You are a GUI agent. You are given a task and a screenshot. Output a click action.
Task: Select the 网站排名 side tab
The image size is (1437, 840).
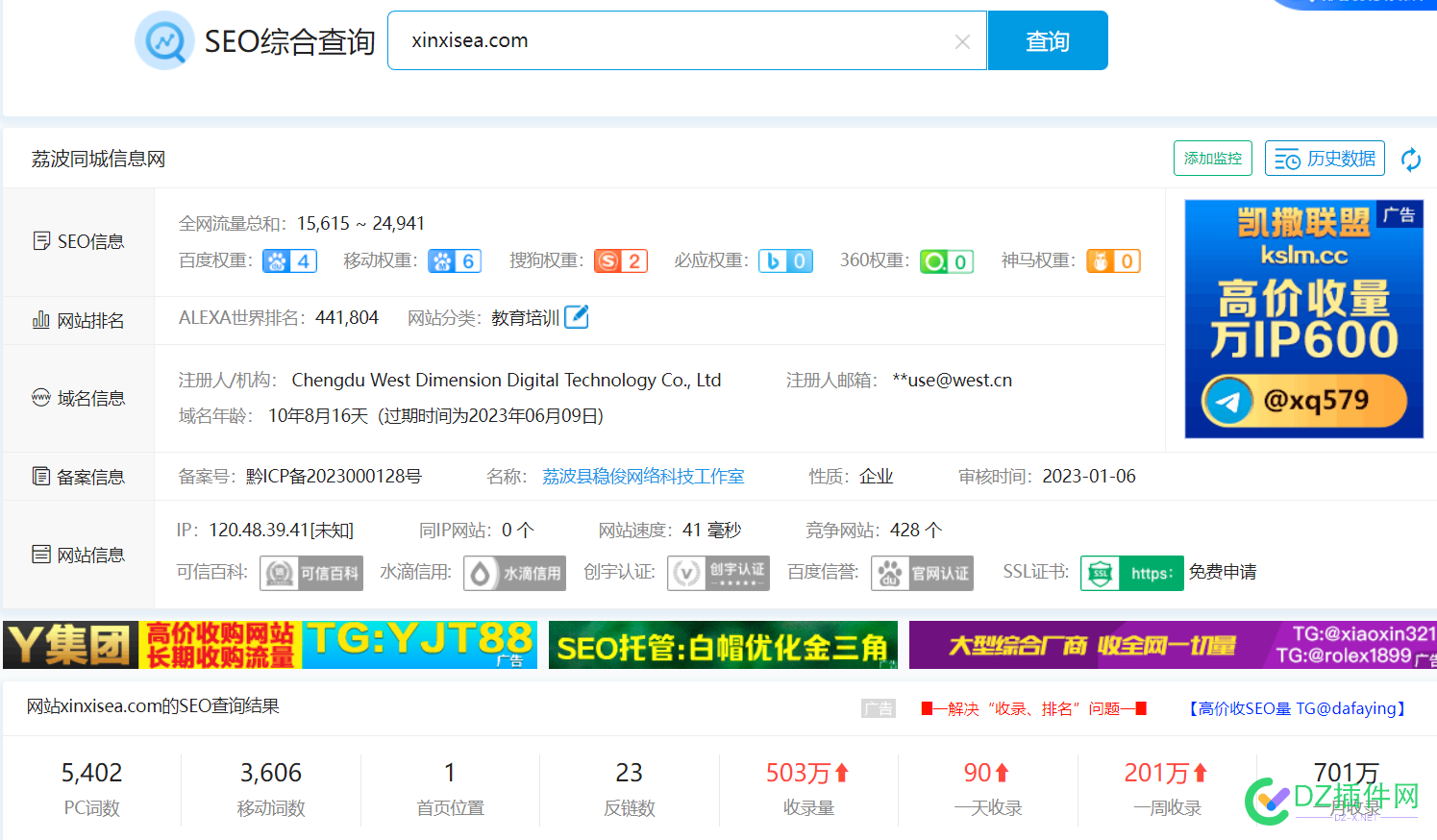click(x=79, y=320)
